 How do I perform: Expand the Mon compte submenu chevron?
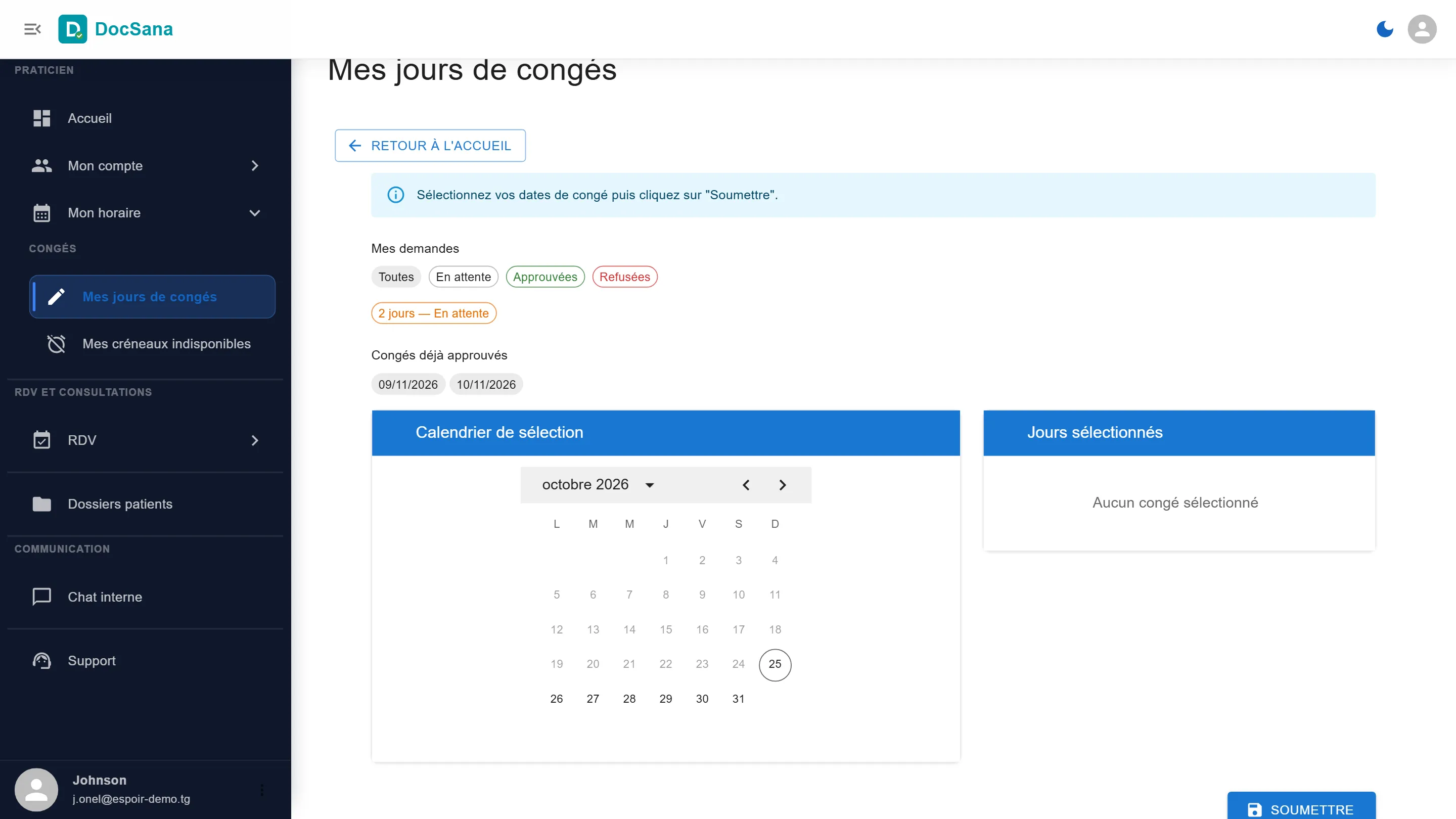255,166
